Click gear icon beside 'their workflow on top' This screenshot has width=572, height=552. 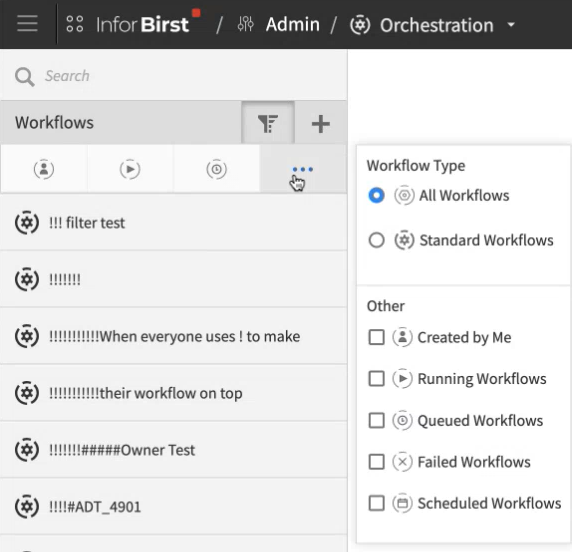pyautogui.click(x=27, y=393)
